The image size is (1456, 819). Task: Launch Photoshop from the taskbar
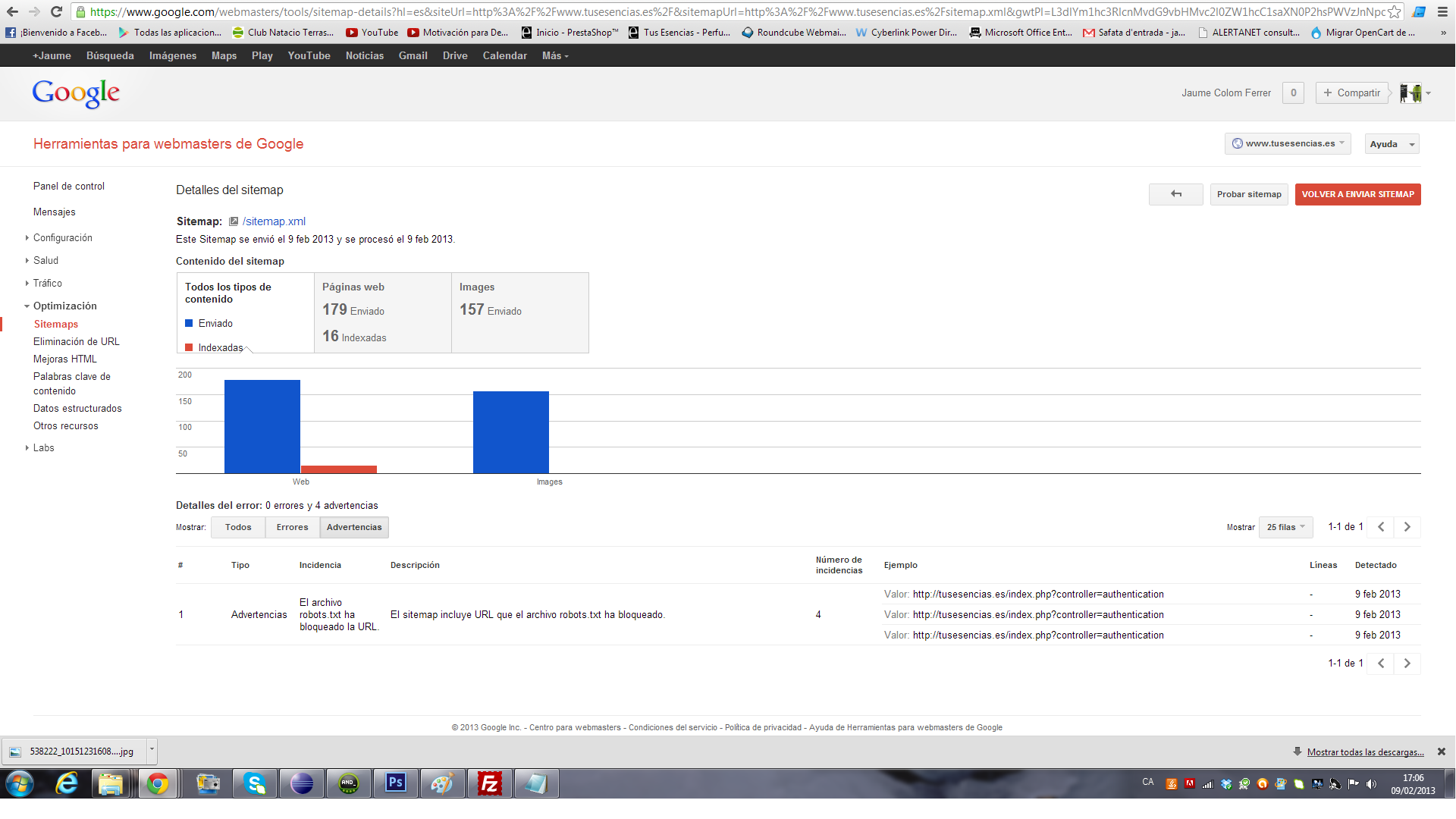pos(395,783)
